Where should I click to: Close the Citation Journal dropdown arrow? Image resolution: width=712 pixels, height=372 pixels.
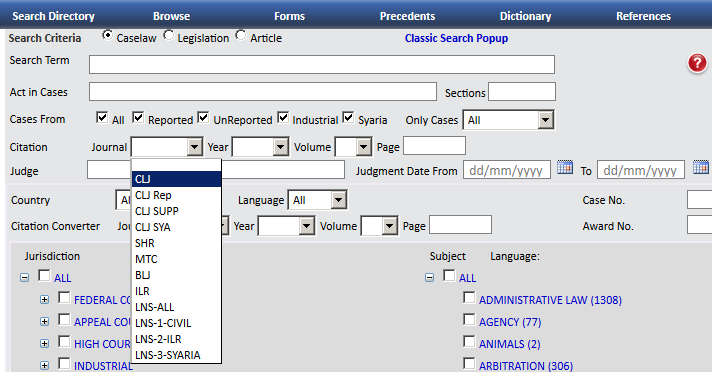194,147
